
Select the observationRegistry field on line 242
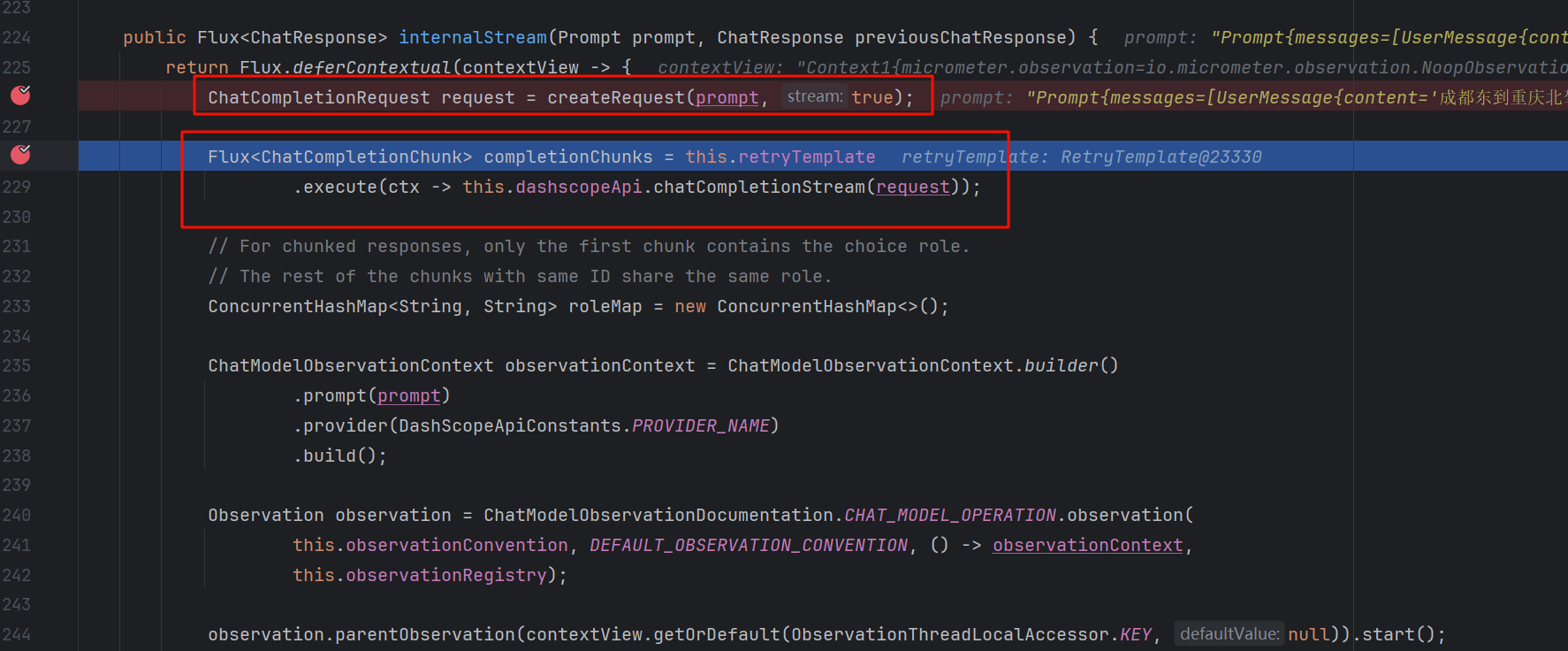tap(446, 575)
